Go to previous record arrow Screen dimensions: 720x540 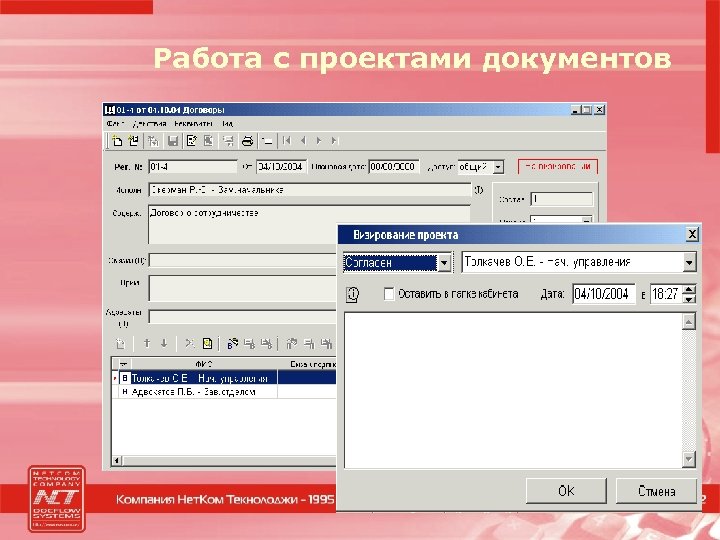[x=303, y=141]
